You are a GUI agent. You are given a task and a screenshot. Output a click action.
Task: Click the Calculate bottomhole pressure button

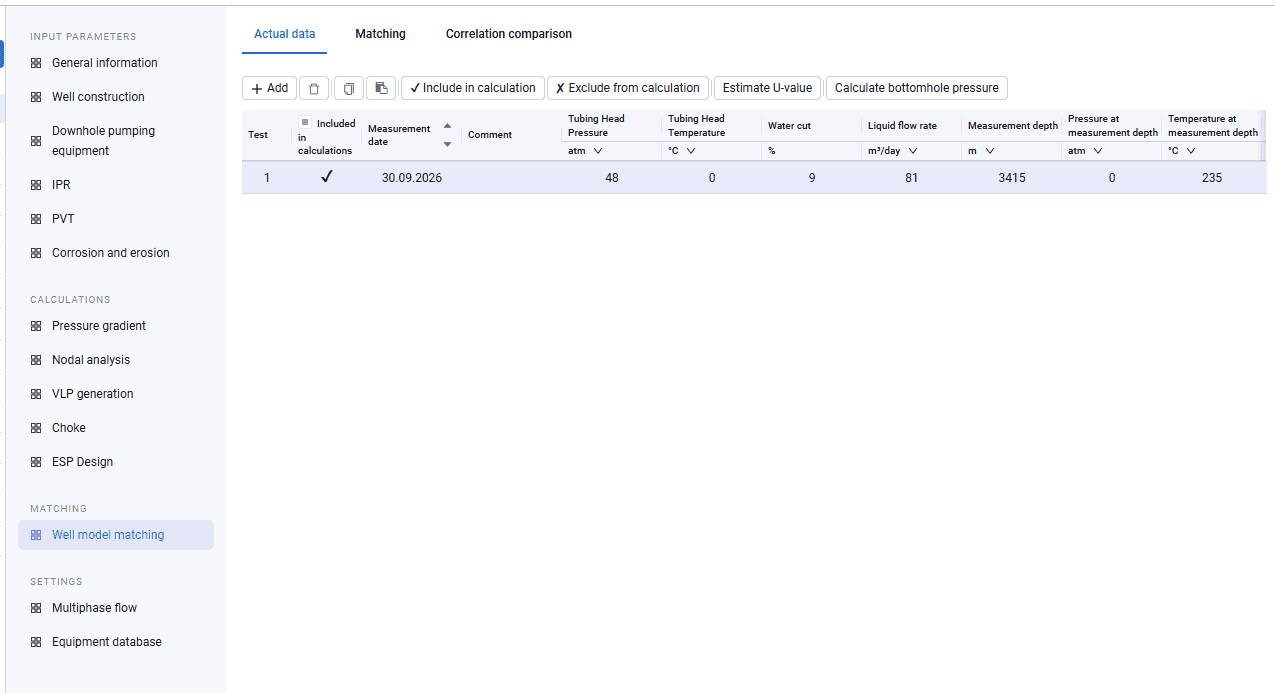(916, 88)
